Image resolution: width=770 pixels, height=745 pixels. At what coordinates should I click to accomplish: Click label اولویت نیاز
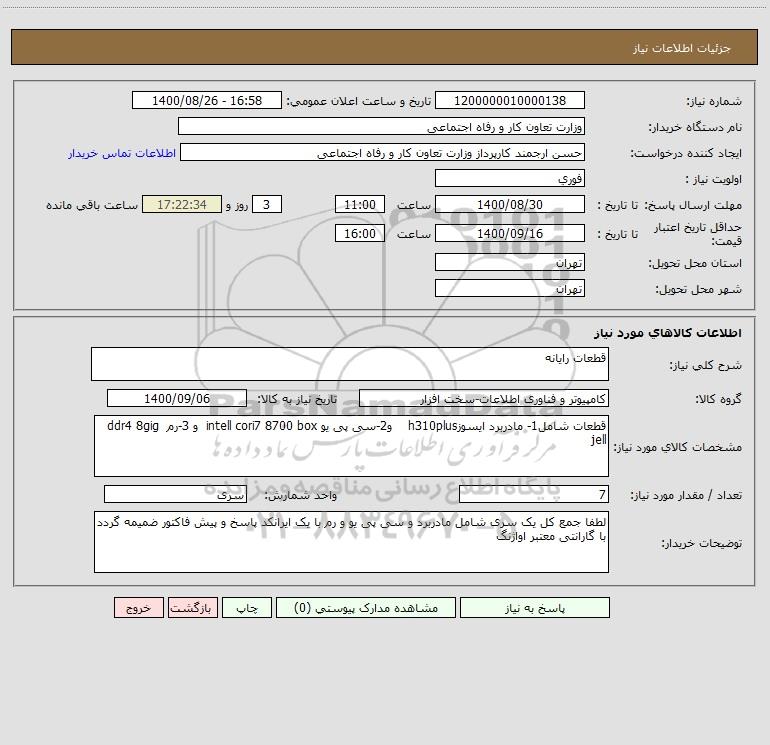coord(714,179)
